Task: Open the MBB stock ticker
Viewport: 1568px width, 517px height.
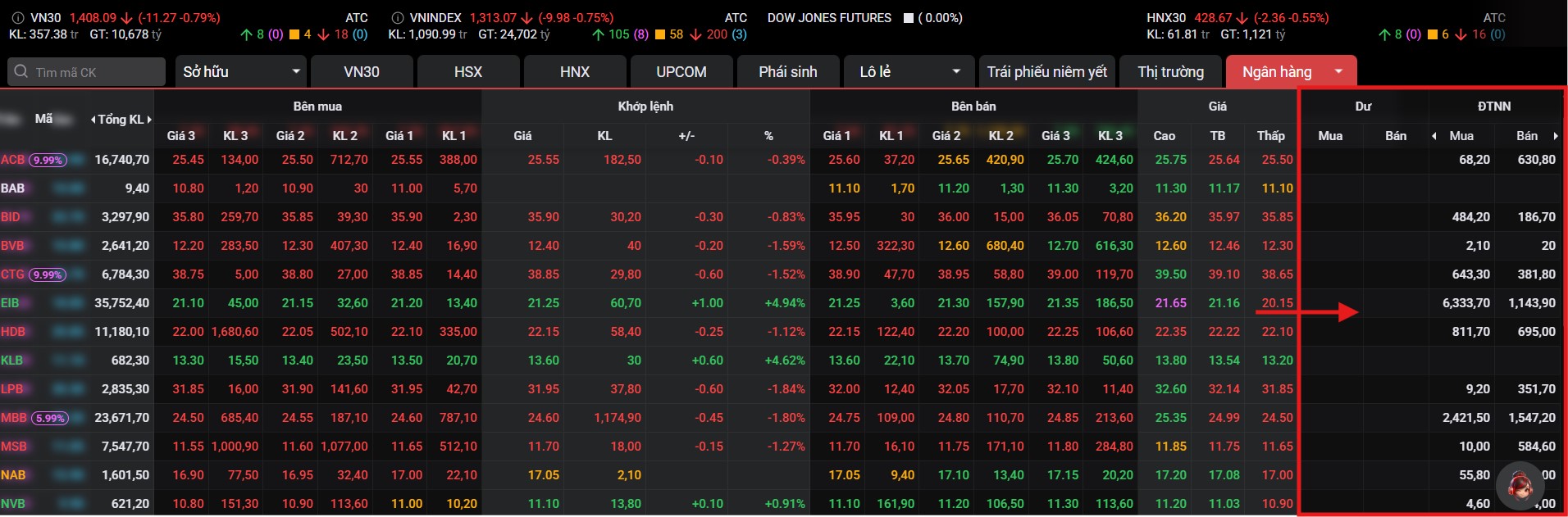Action: (x=14, y=418)
